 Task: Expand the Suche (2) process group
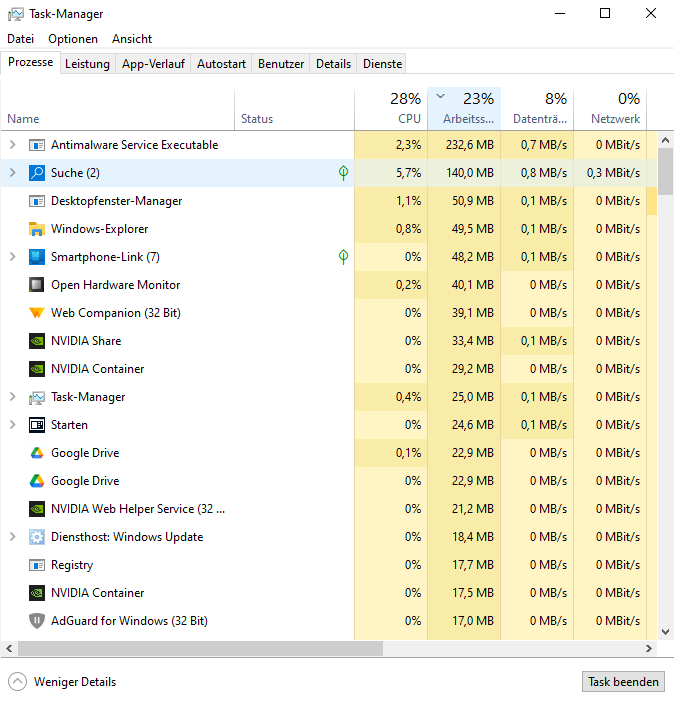pos(13,172)
